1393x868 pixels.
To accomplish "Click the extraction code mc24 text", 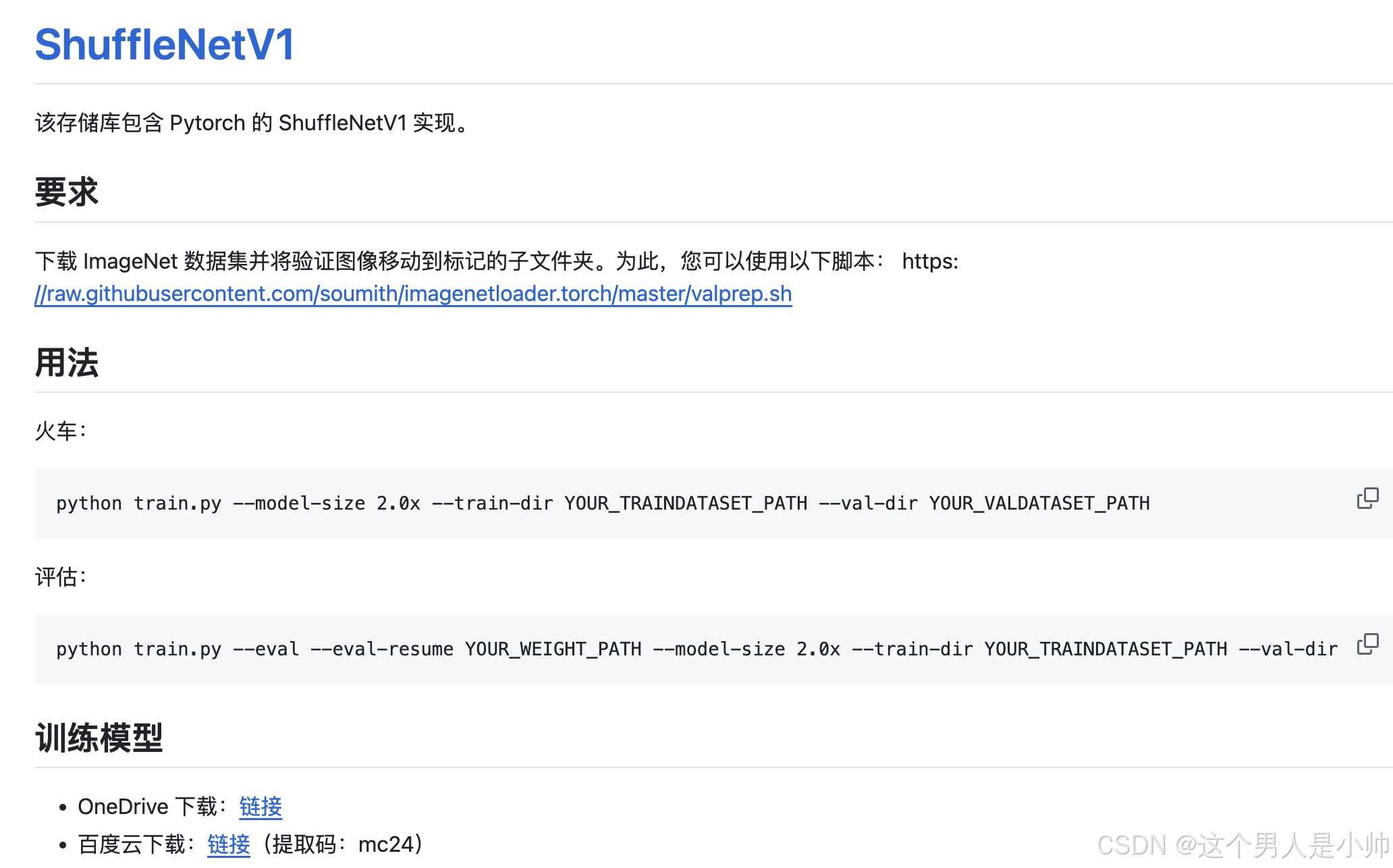I will tap(385, 844).
